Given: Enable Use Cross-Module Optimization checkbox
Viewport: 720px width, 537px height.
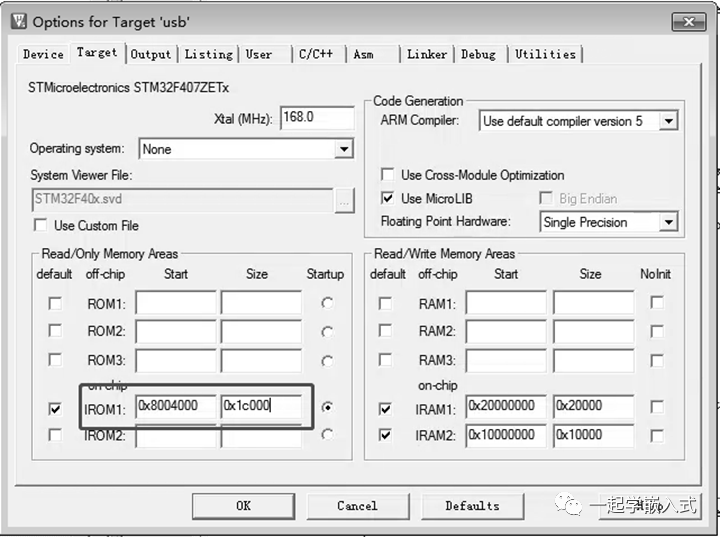Looking at the screenshot, I should (388, 175).
